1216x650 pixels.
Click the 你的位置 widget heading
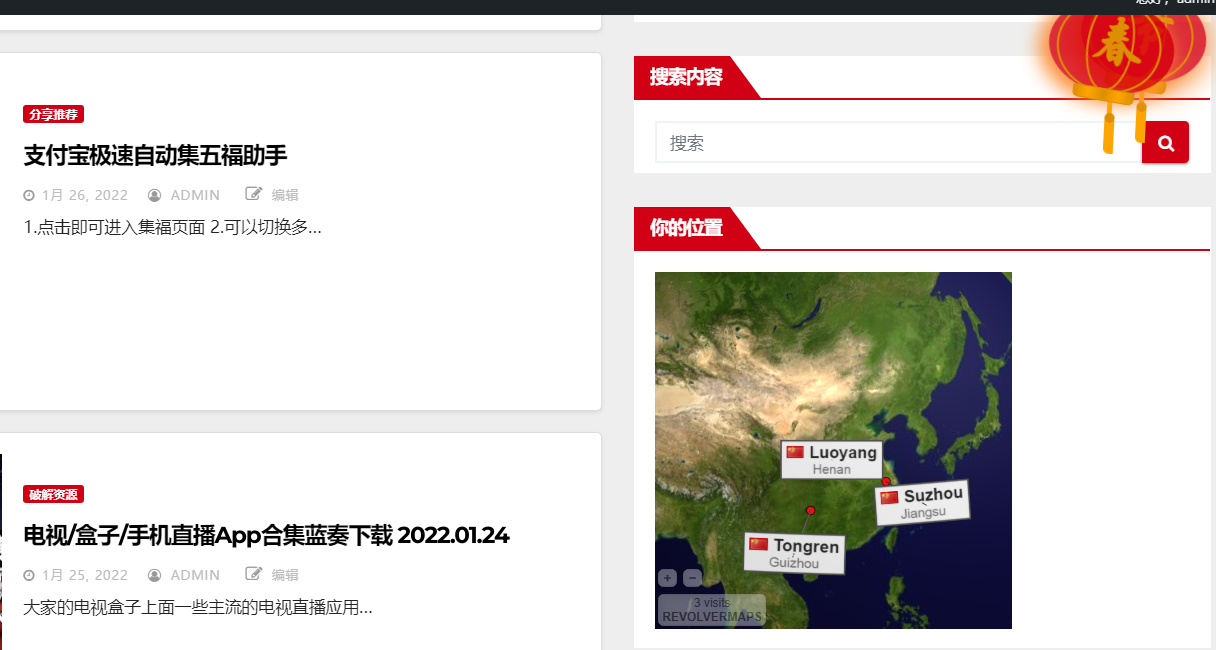pos(686,228)
